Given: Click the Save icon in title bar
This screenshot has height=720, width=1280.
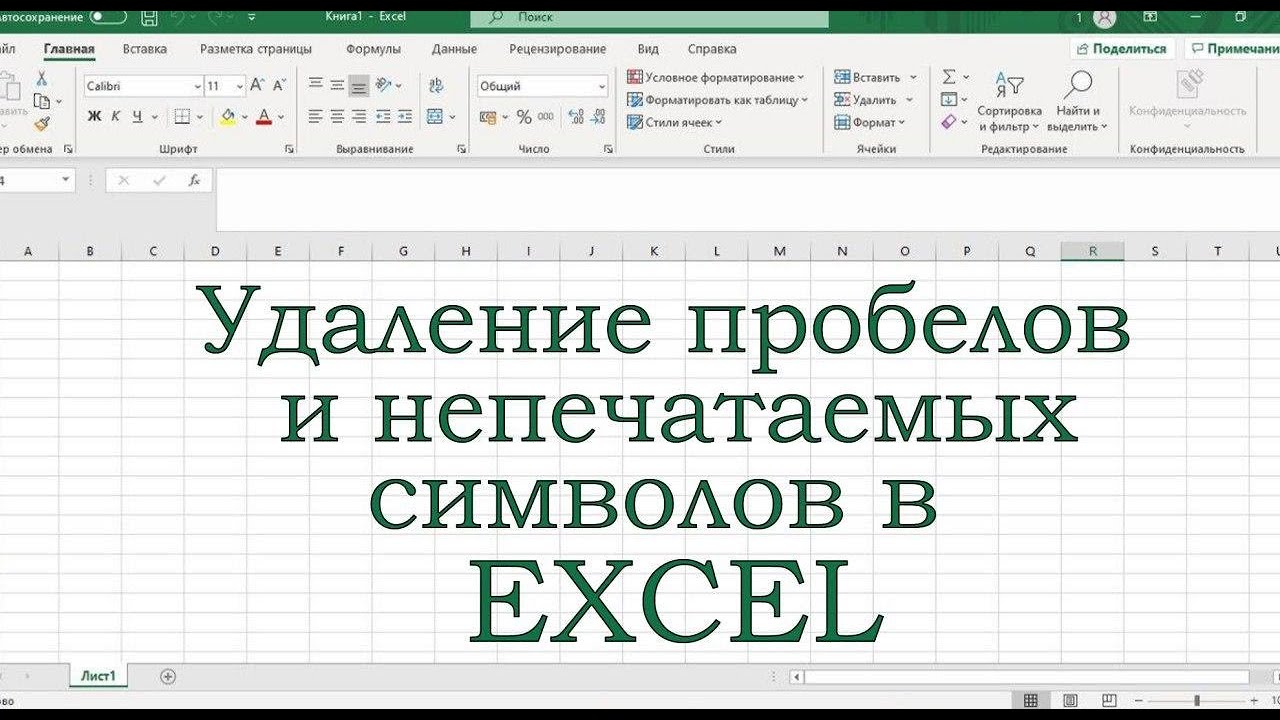Looking at the screenshot, I should click(149, 17).
